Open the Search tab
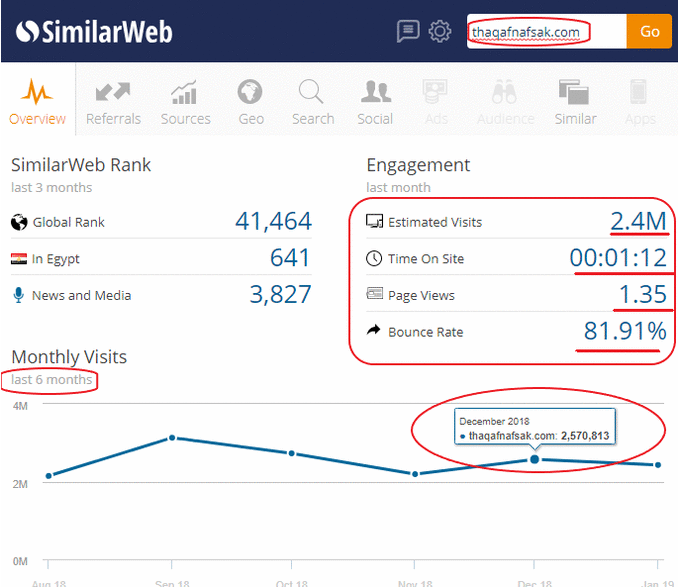Viewport: 678px width, 587px height. click(313, 102)
